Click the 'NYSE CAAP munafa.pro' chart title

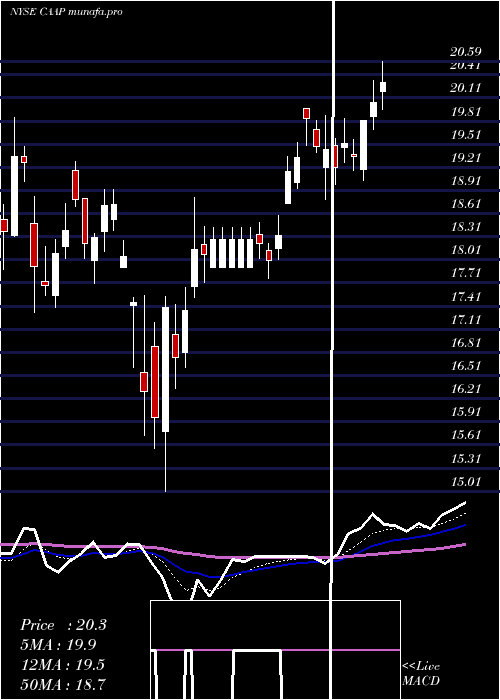pyautogui.click(x=66, y=12)
